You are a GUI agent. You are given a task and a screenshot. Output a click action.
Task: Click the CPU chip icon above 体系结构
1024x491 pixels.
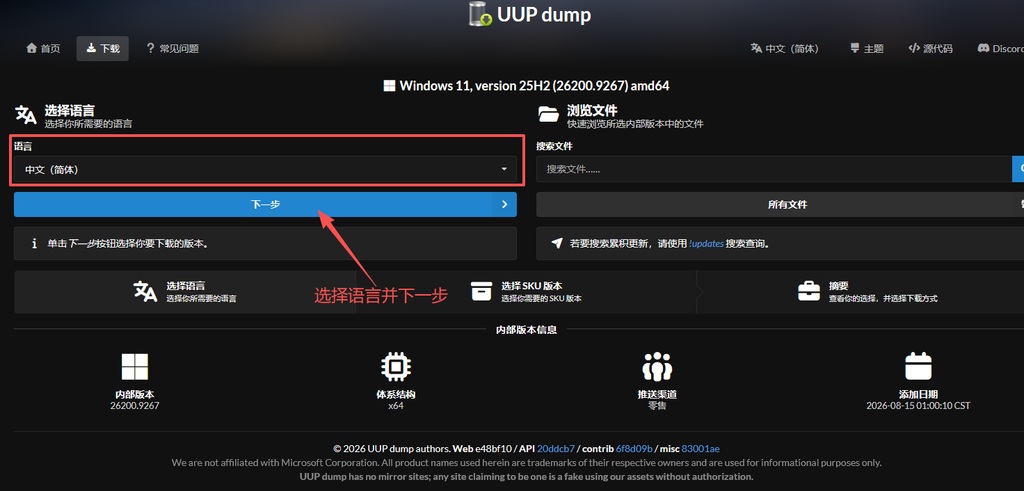pos(396,367)
